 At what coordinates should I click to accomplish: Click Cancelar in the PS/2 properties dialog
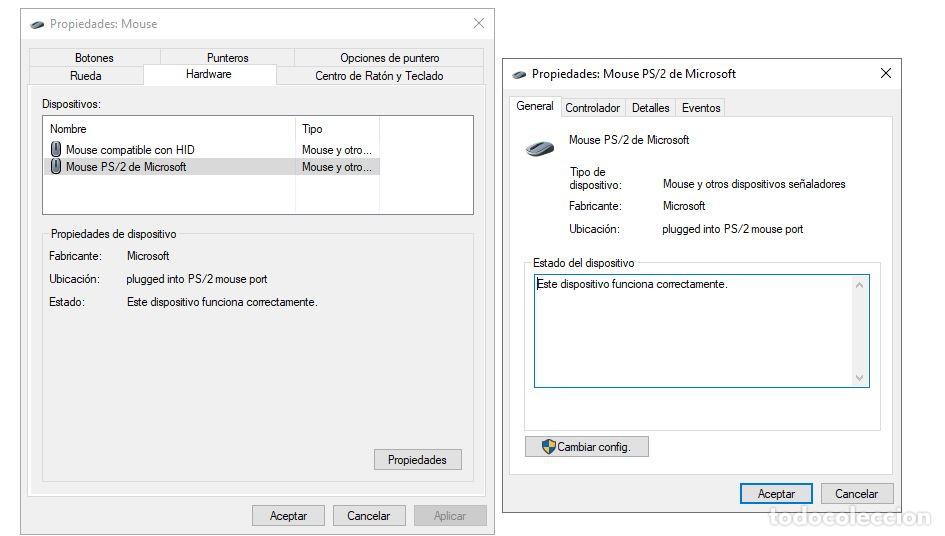[856, 493]
